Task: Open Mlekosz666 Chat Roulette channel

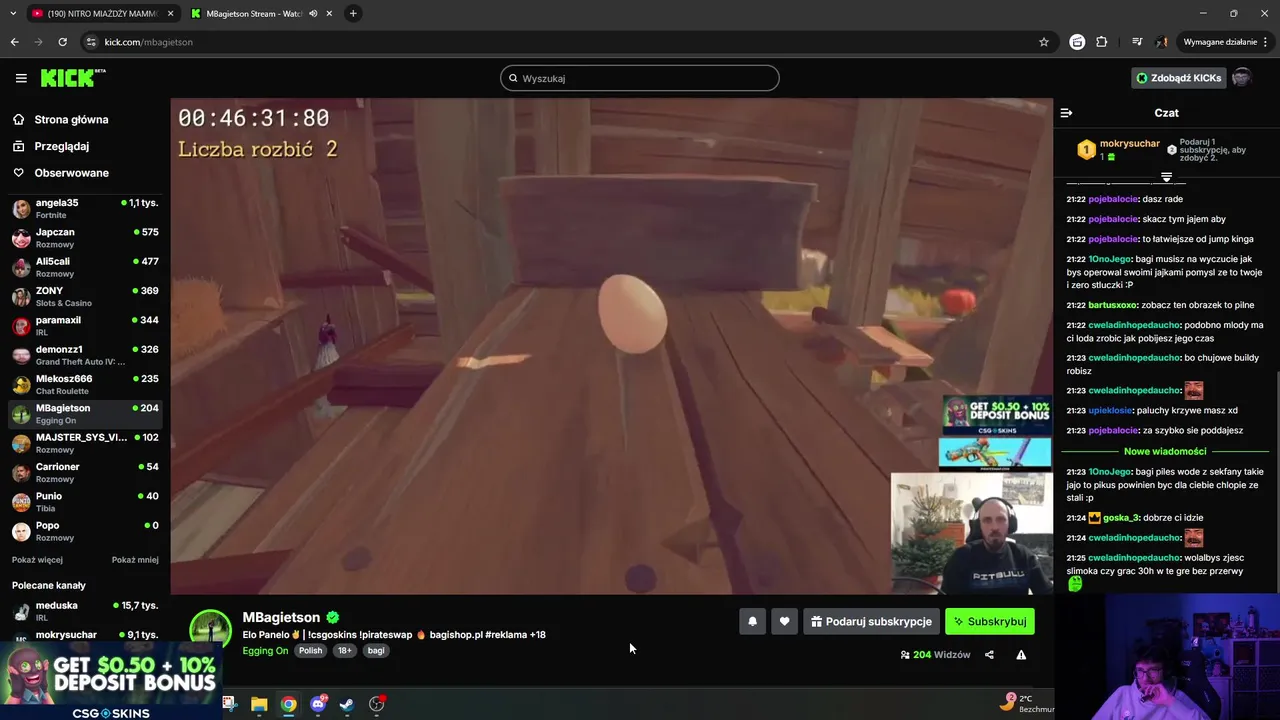Action: [85, 384]
